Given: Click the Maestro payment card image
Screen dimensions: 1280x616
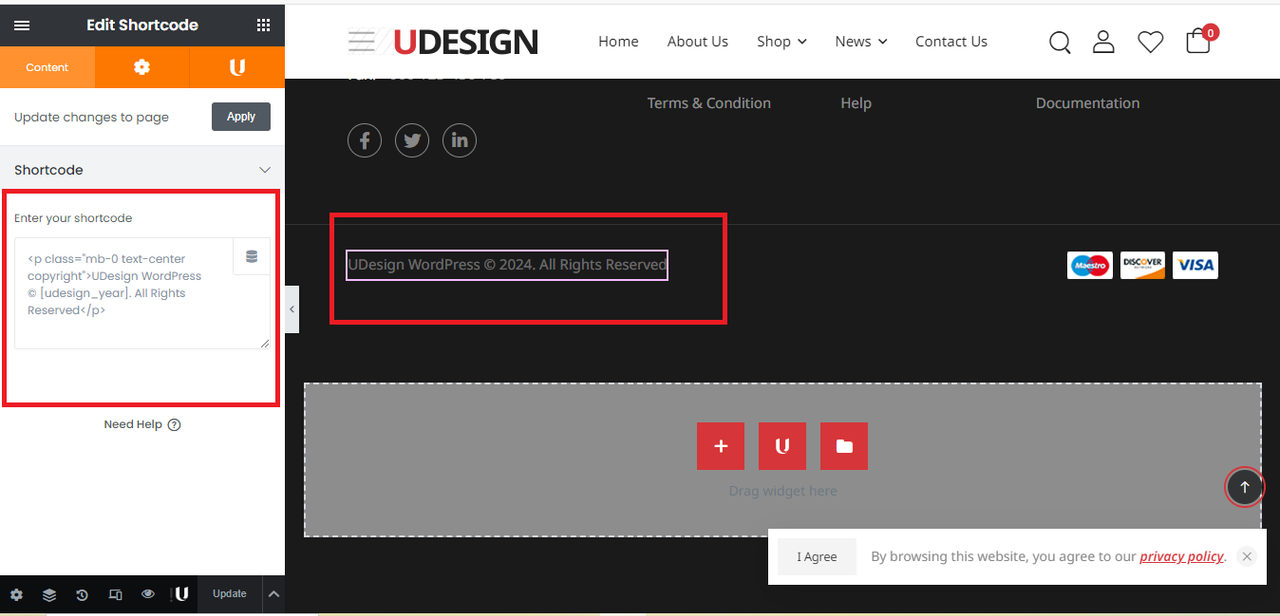Looking at the screenshot, I should point(1090,265).
